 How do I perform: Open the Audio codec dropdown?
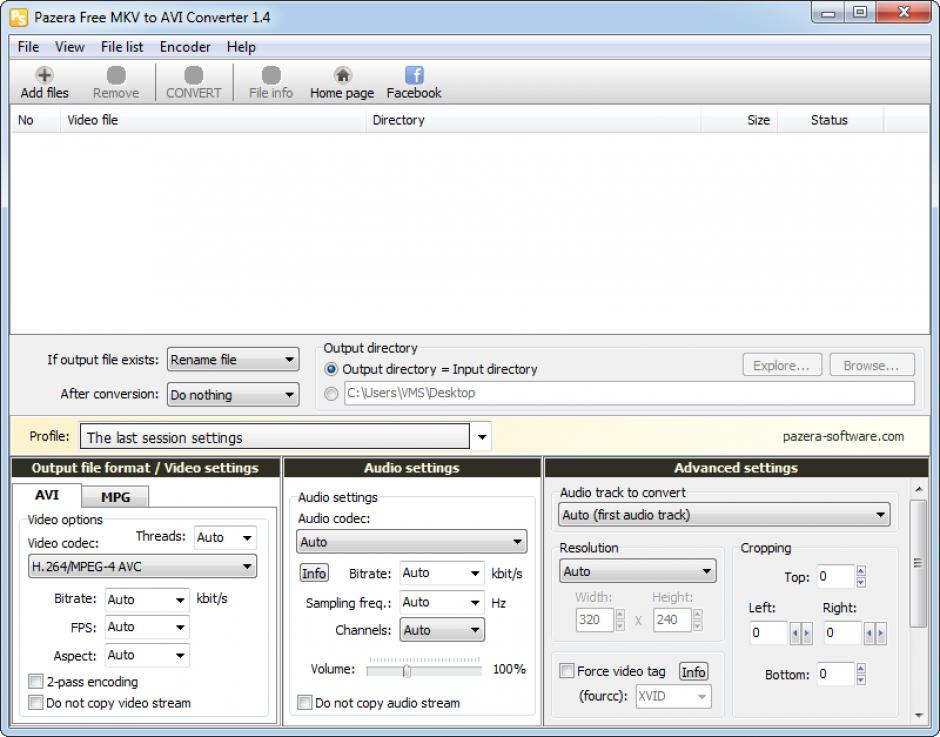(x=412, y=542)
